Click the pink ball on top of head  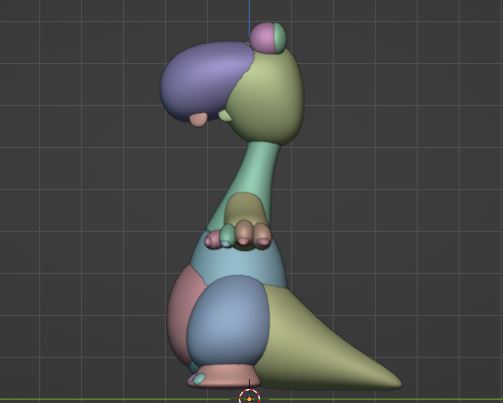262,37
